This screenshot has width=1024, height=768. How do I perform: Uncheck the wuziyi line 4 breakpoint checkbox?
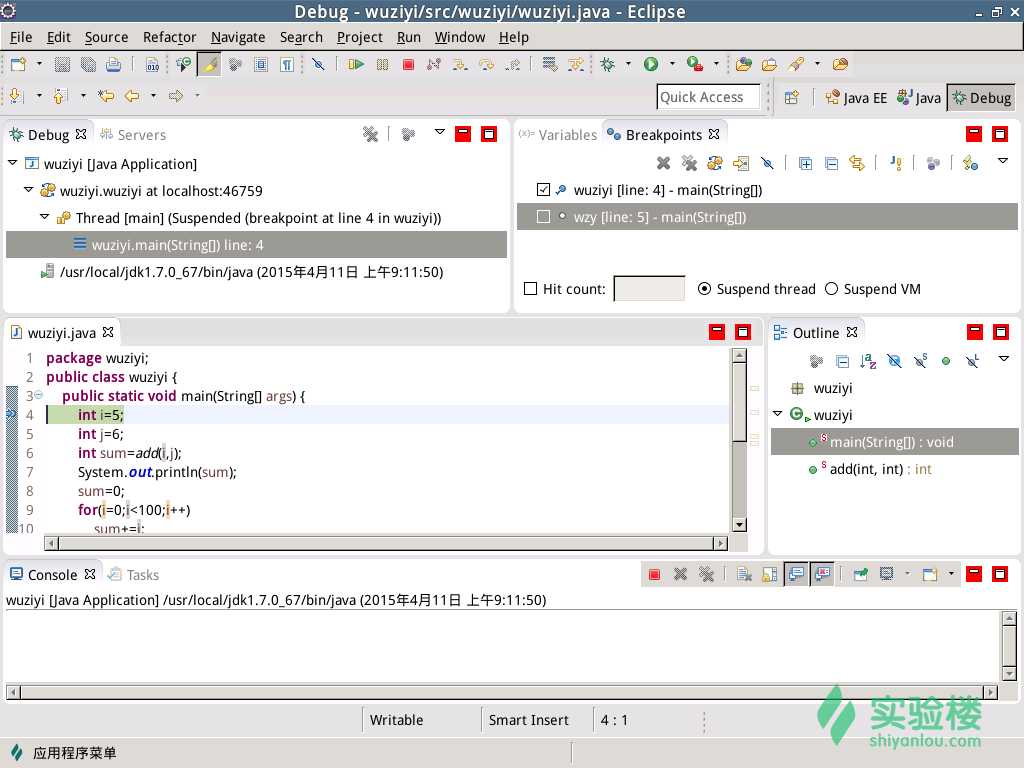coord(543,189)
